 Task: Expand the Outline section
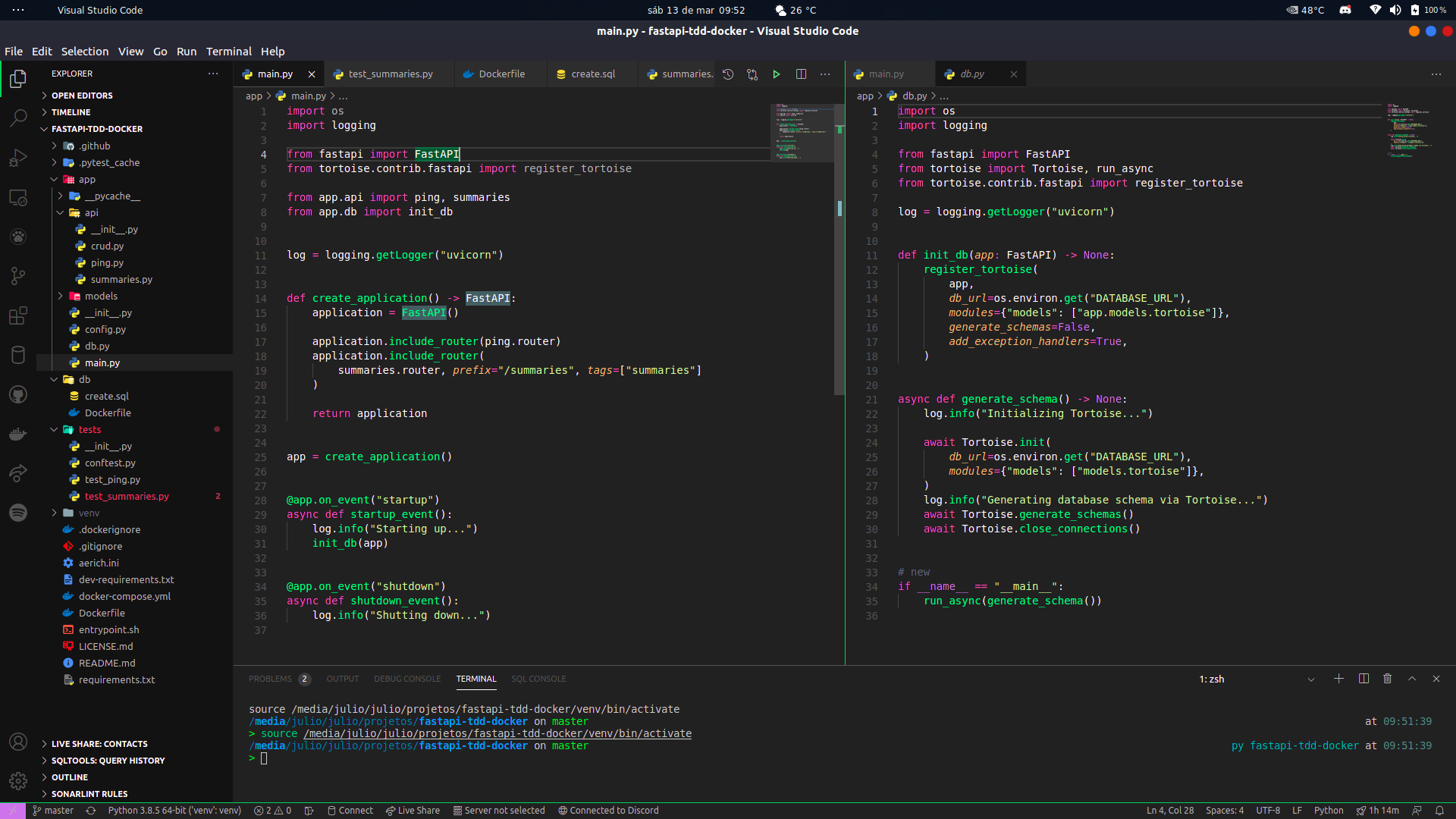pos(70,777)
